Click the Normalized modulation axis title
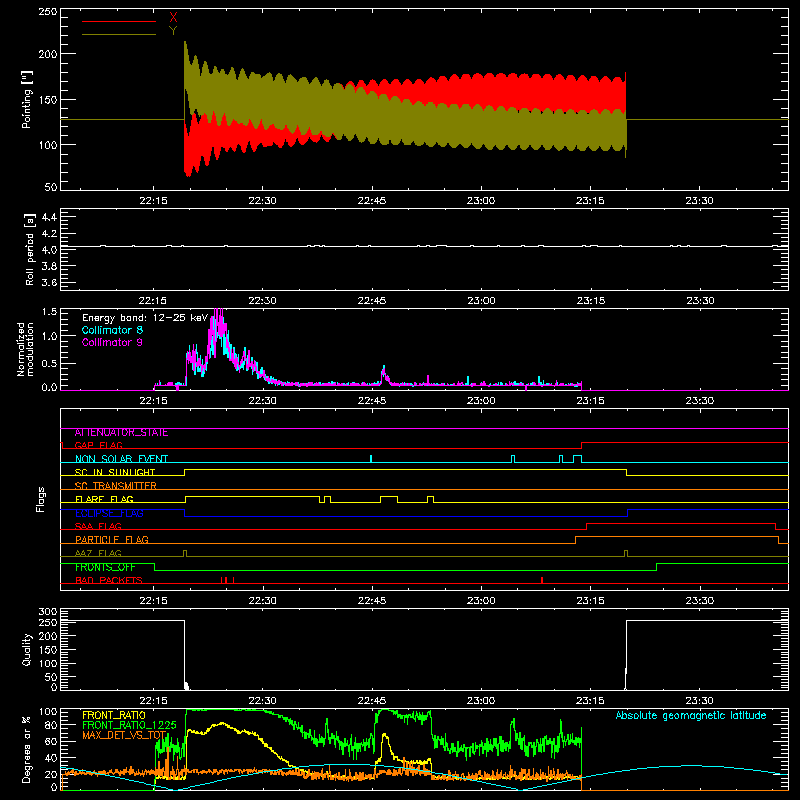The width and height of the screenshot is (800, 800). 25,349
